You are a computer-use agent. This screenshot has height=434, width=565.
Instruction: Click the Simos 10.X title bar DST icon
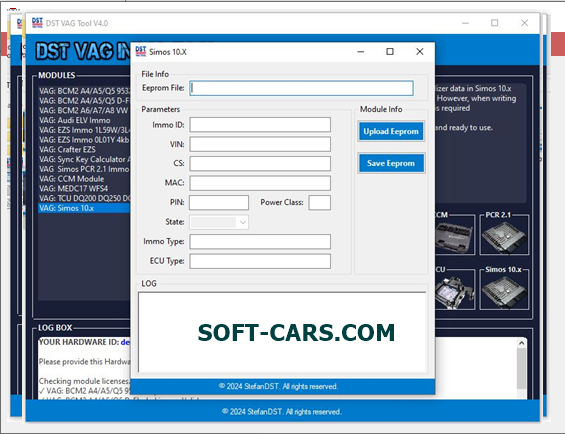pyautogui.click(x=141, y=51)
